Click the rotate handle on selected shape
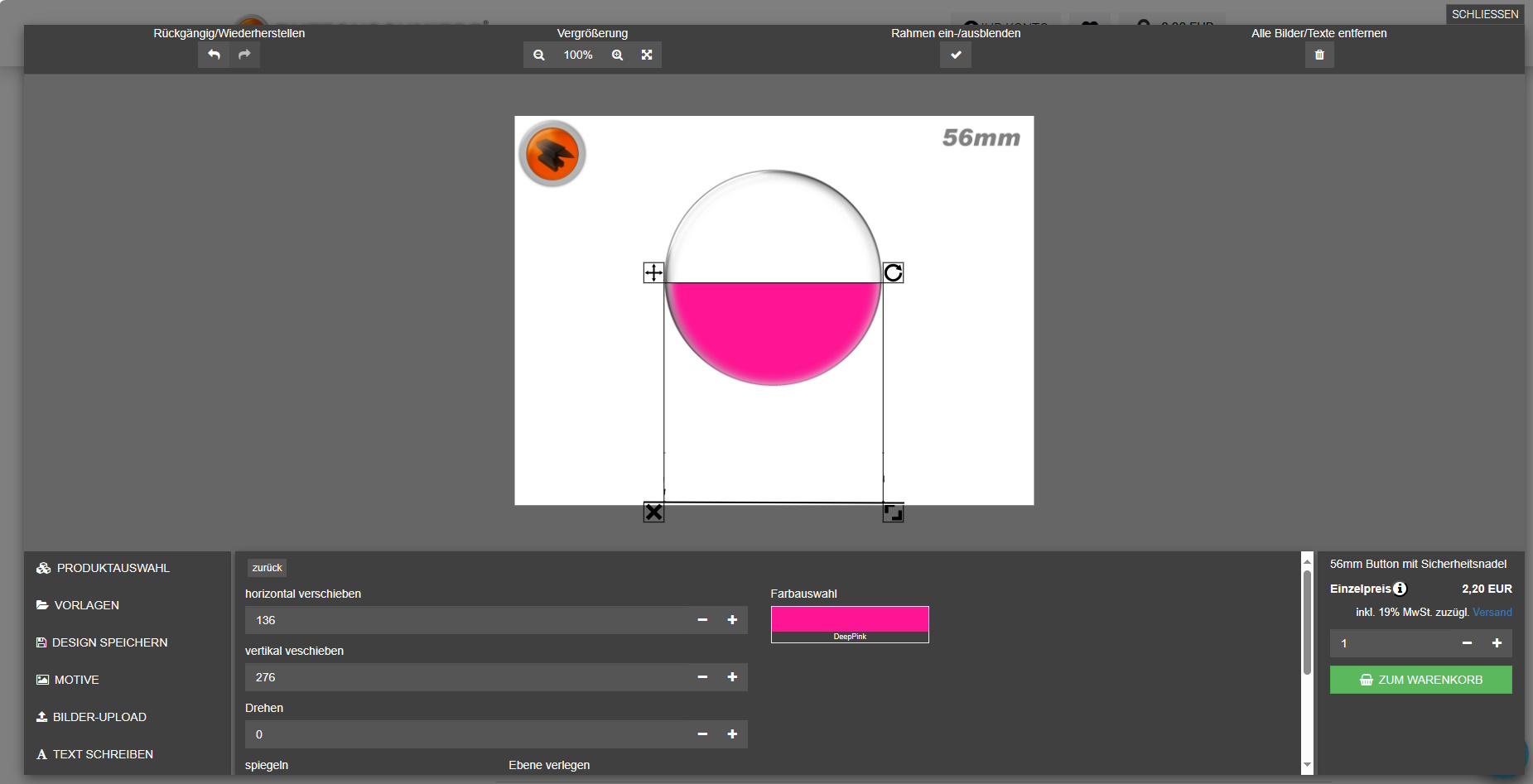 tap(893, 273)
